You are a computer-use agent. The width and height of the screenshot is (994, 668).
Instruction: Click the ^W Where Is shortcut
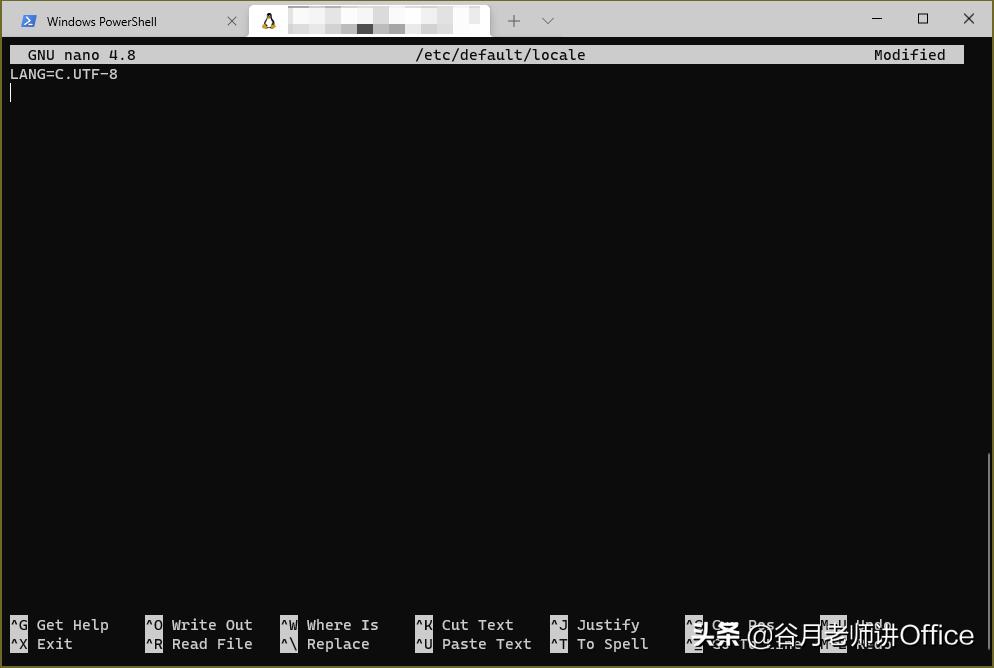[330, 625]
